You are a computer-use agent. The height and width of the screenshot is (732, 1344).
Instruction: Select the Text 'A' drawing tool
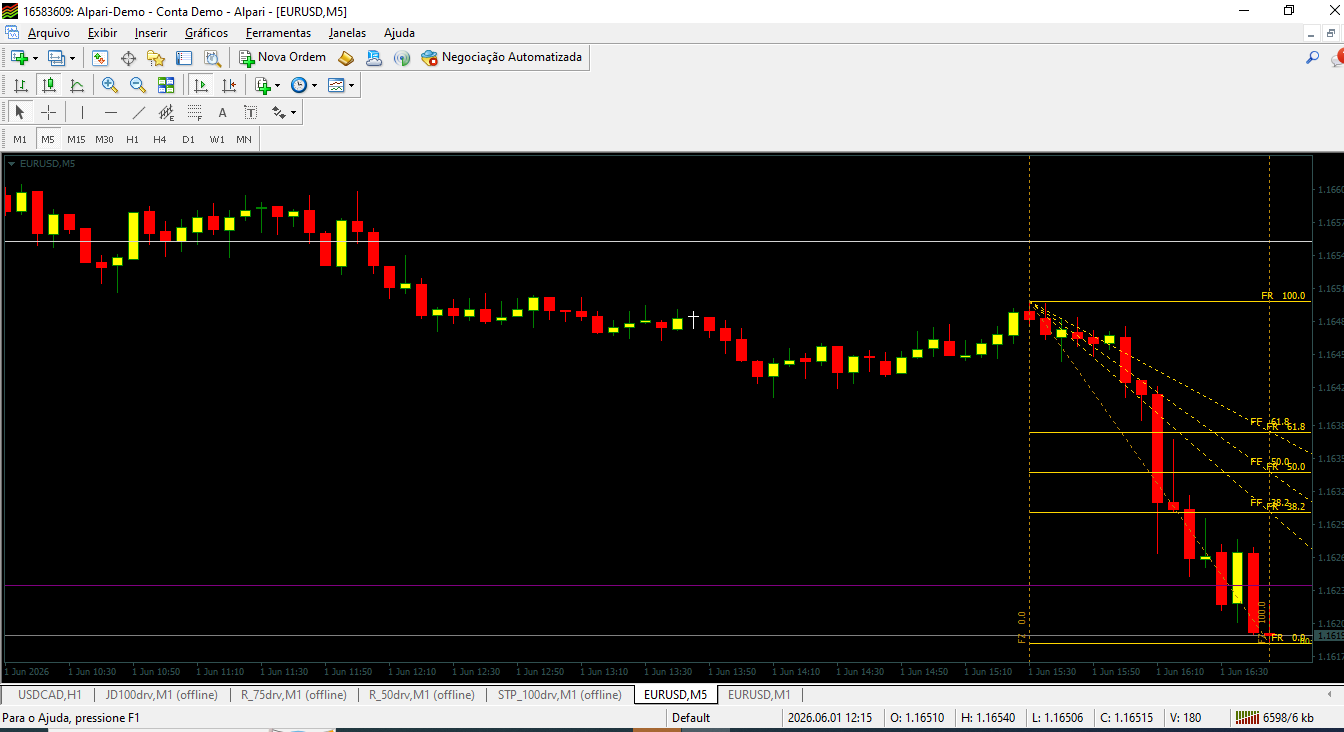point(222,112)
